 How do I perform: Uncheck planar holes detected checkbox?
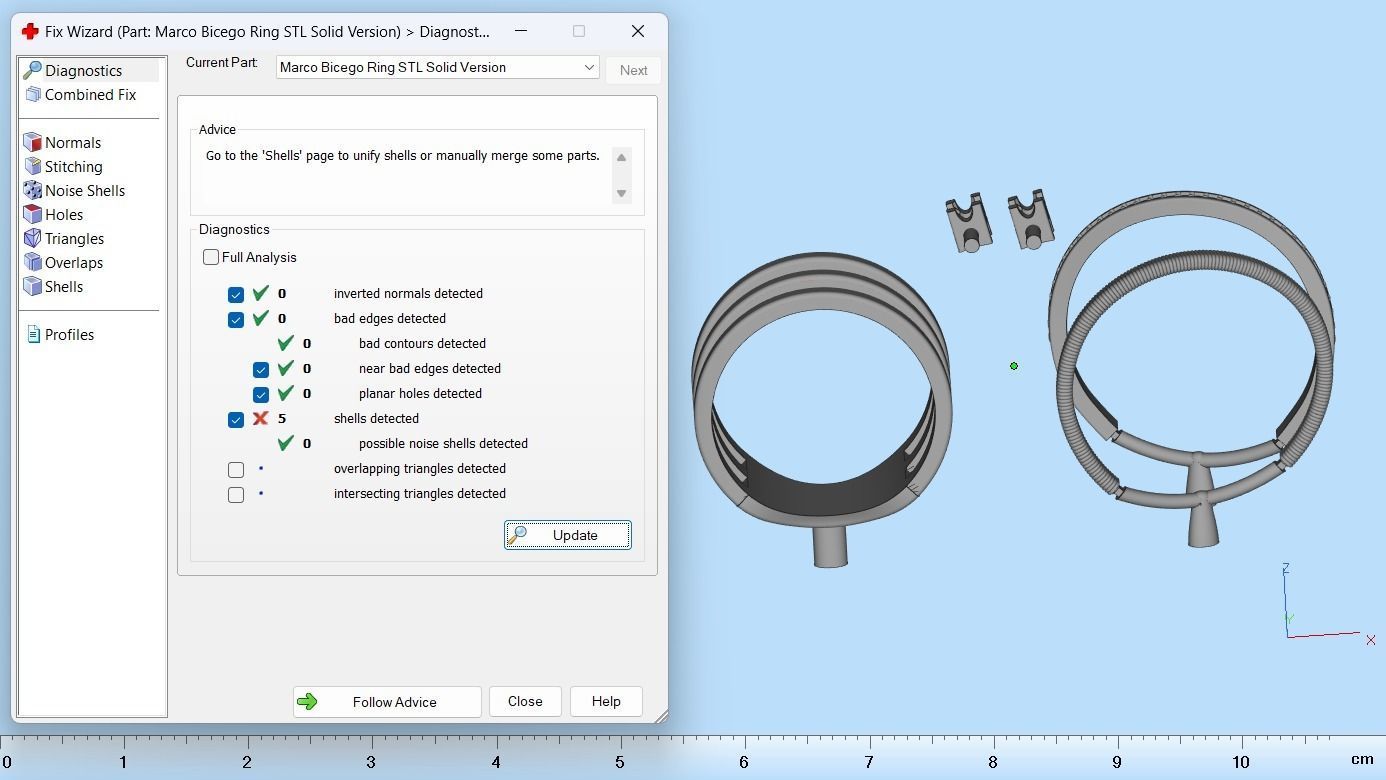[261, 394]
